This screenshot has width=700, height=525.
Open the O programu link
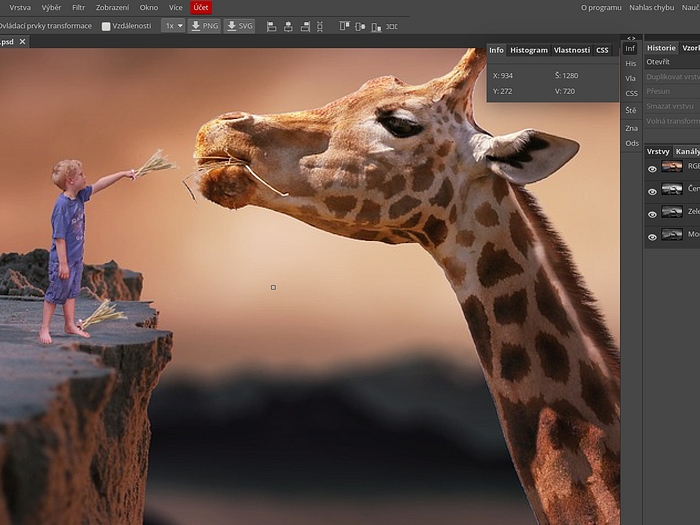coord(601,7)
